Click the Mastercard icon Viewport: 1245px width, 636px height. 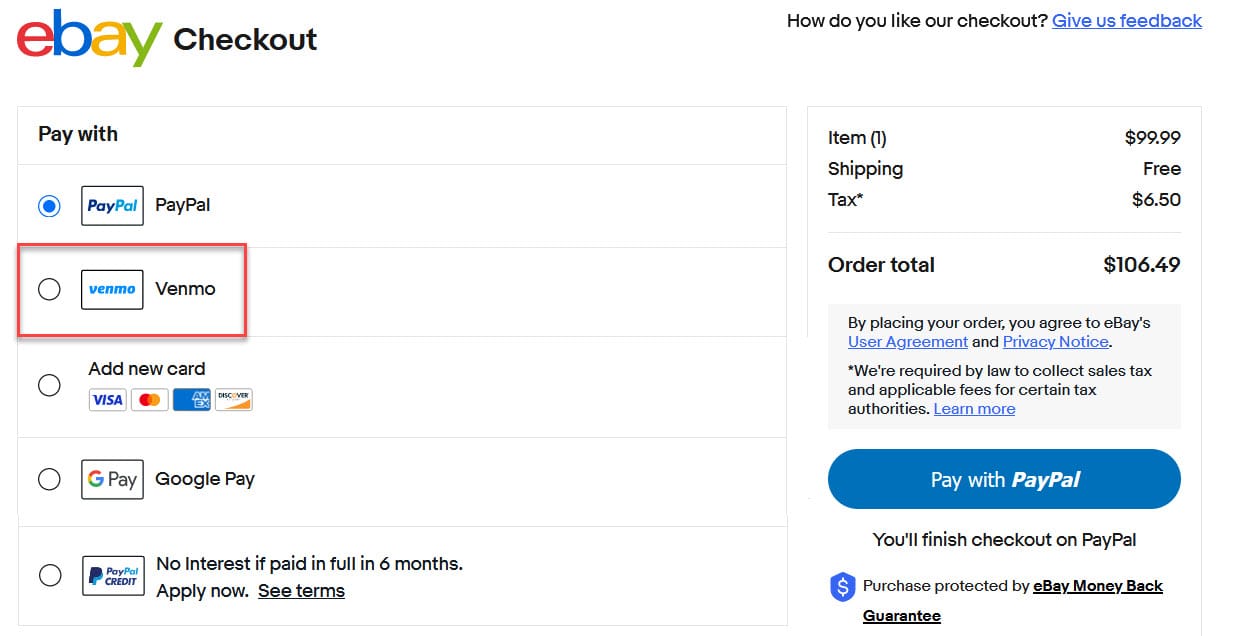(149, 400)
